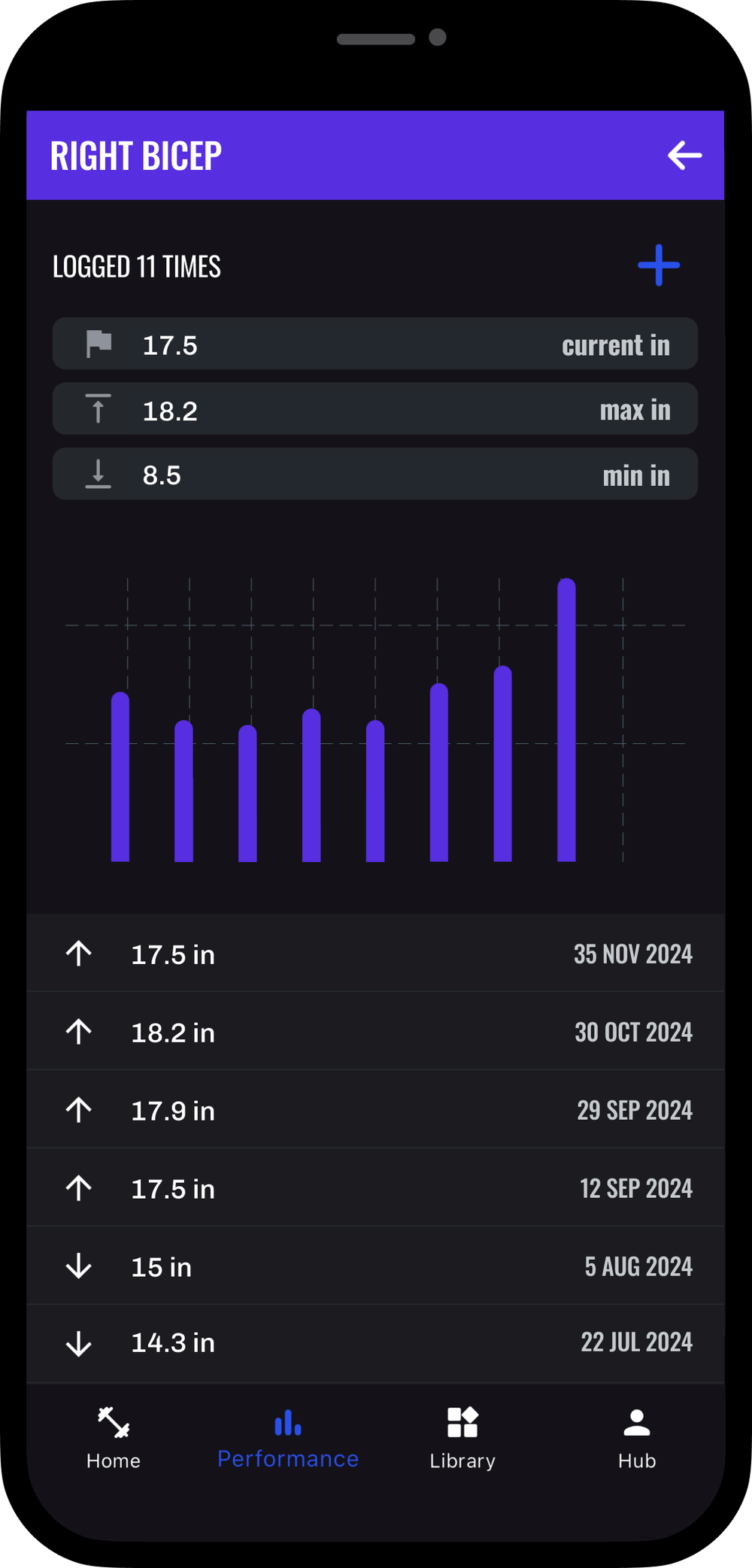Tap the 8.5 min in row
The height and width of the screenshot is (1568, 752).
pos(375,475)
